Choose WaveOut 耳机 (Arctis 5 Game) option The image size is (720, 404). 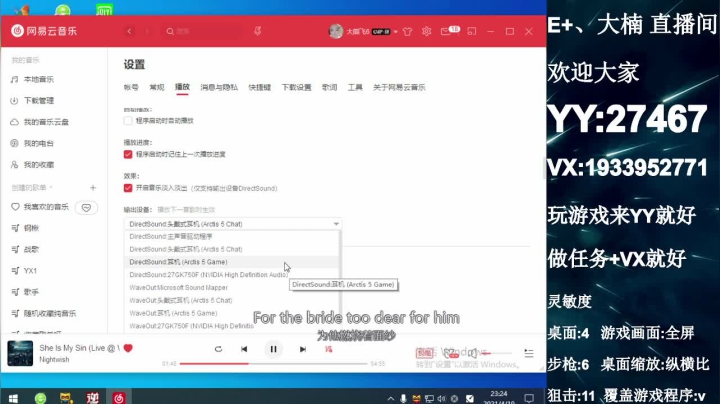click(x=232, y=314)
